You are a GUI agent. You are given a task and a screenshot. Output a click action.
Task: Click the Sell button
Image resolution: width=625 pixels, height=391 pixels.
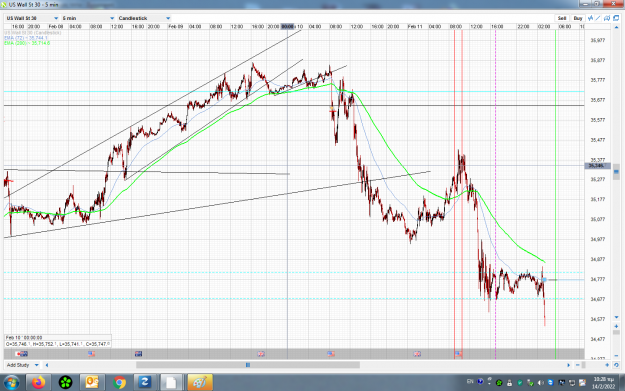pos(562,18)
